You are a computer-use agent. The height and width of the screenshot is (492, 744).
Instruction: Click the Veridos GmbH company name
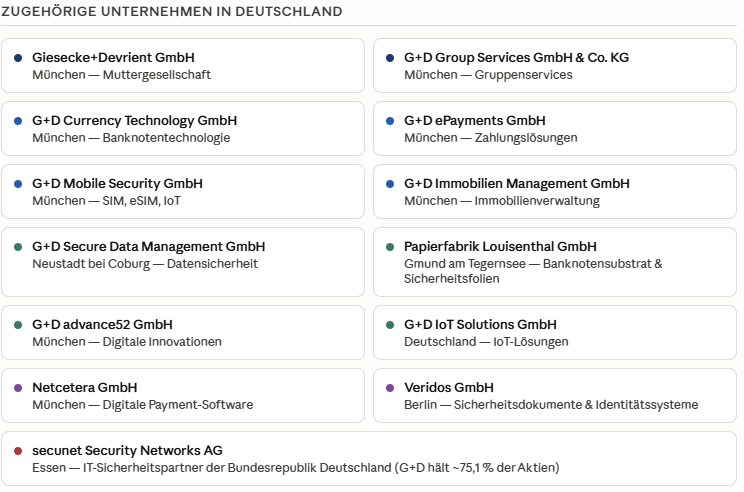pyautogui.click(x=449, y=388)
